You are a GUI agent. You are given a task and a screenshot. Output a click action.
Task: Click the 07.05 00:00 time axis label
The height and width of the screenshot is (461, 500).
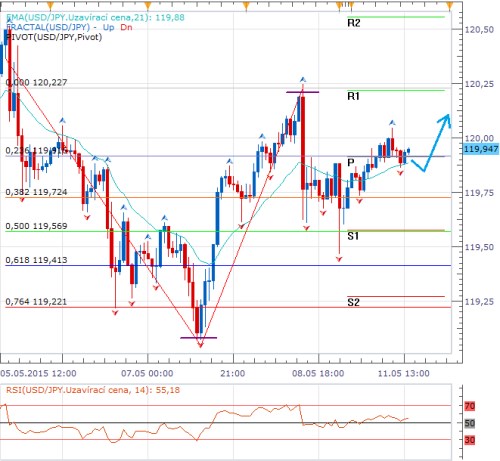pyautogui.click(x=147, y=373)
